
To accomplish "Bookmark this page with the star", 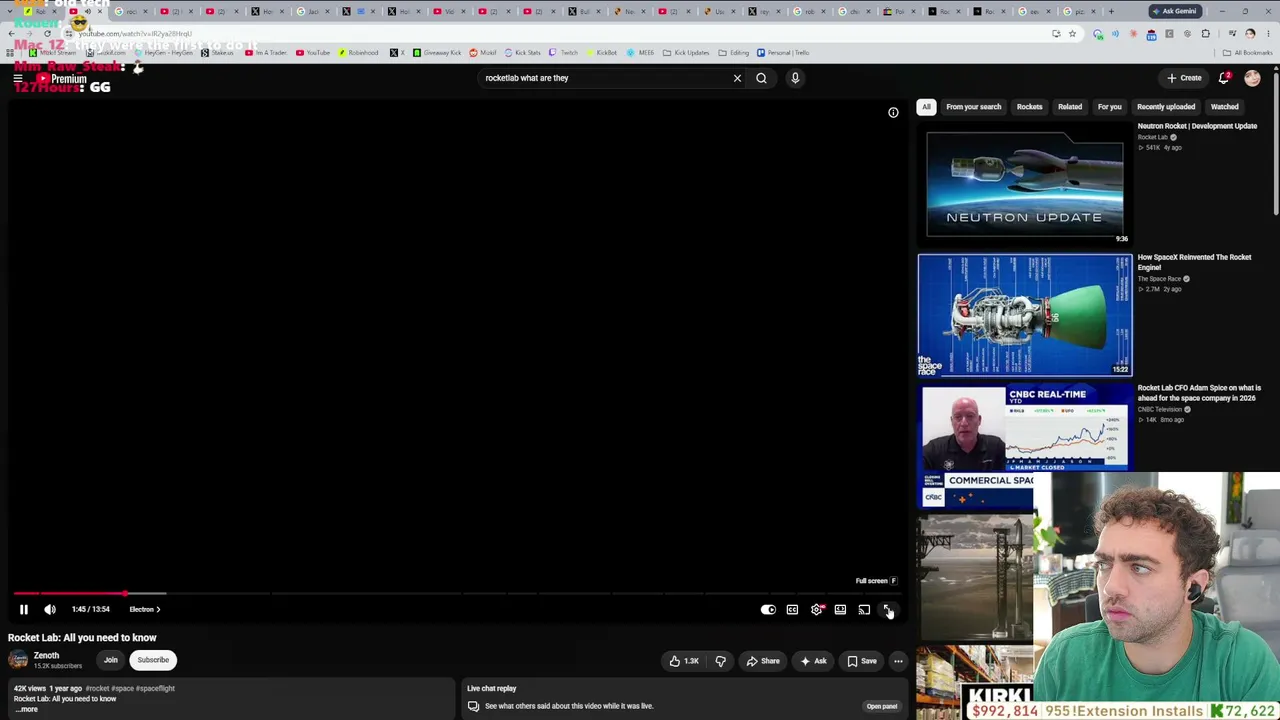I will [x=1072, y=34].
